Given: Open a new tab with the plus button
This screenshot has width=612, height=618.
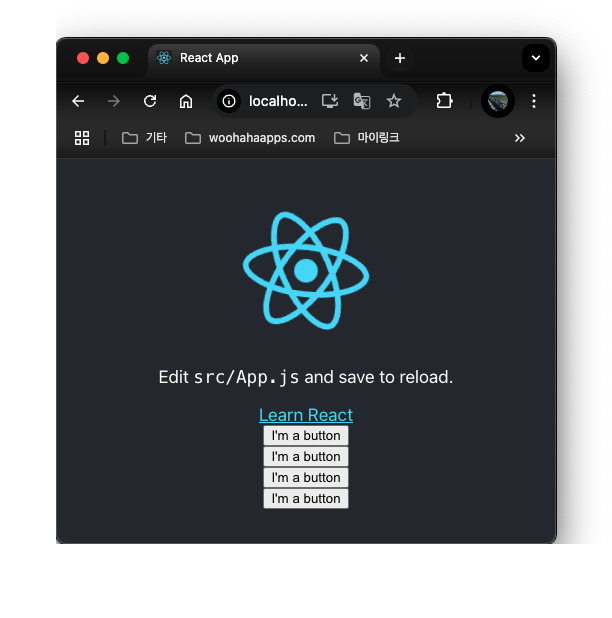Looking at the screenshot, I should click(x=400, y=58).
